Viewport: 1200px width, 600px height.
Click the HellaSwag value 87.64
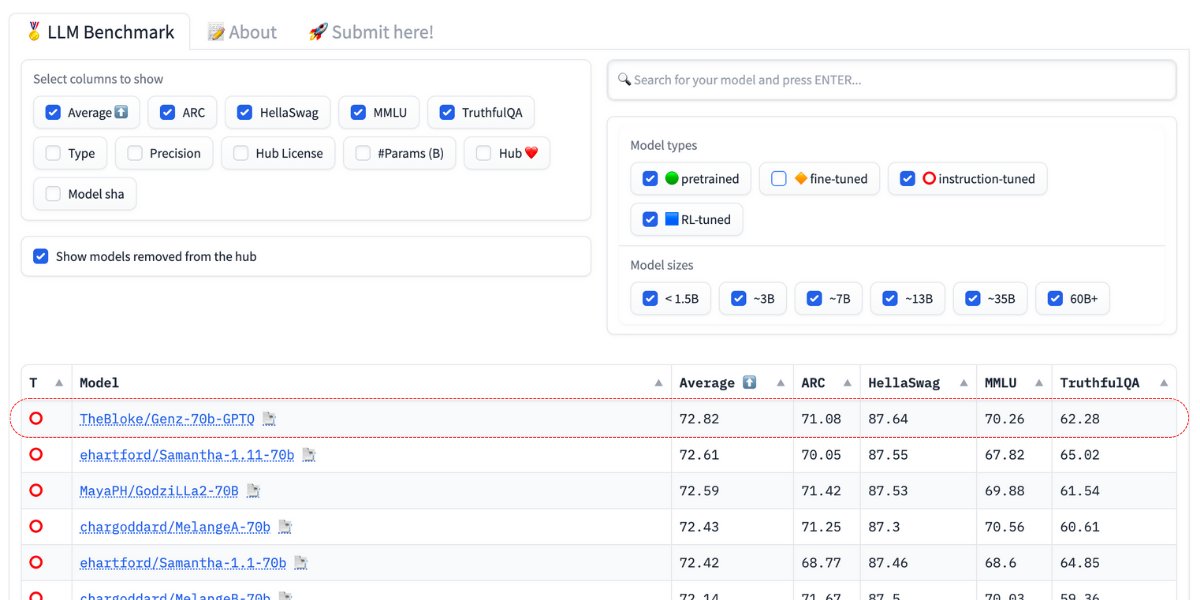[888, 419]
